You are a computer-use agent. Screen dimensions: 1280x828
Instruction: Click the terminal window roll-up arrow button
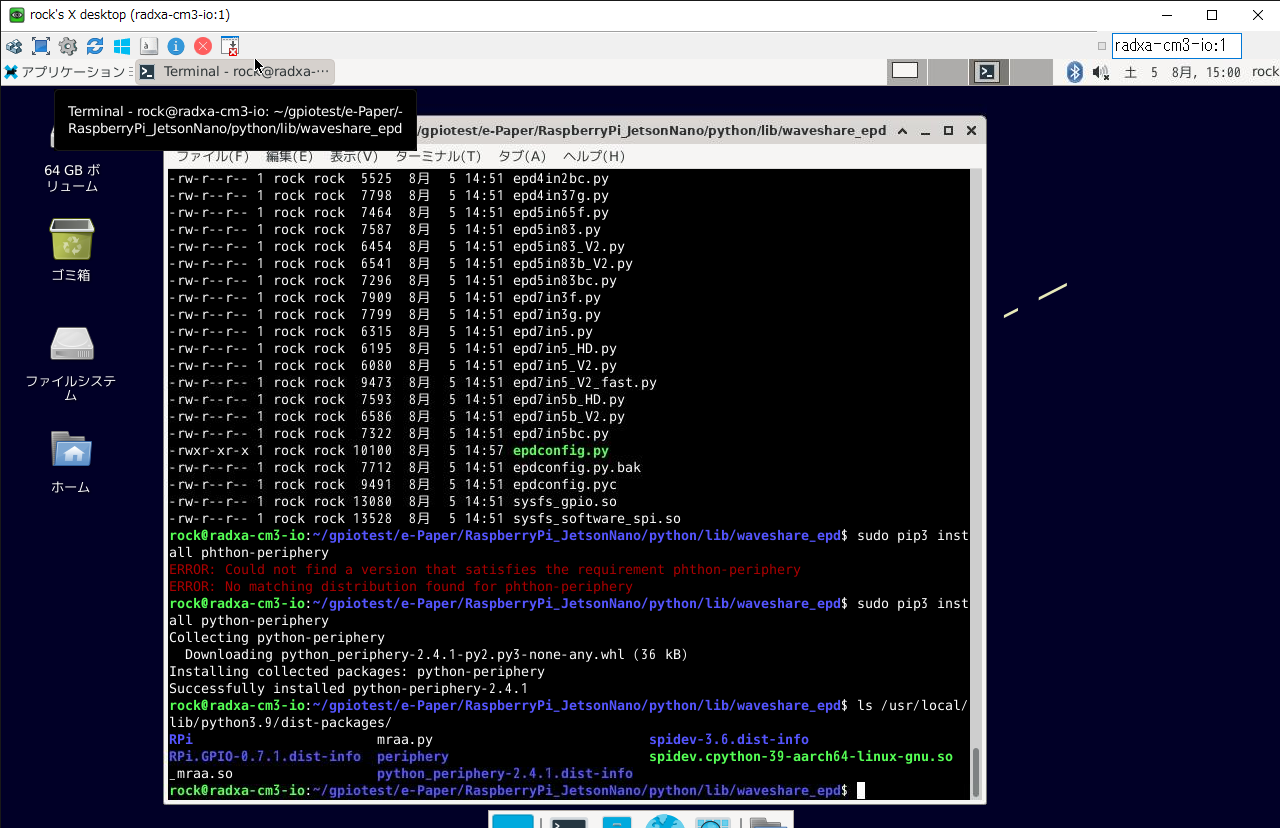point(902,131)
